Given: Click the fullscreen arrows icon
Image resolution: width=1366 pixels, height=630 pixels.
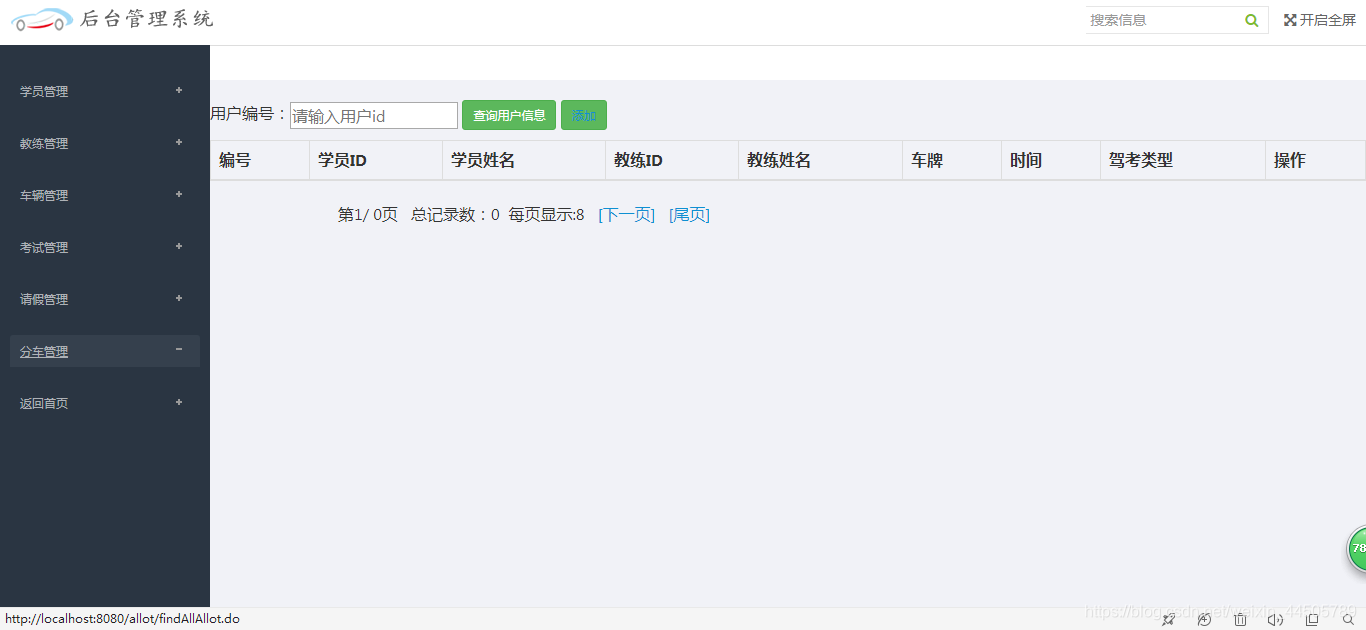Looking at the screenshot, I should [1290, 20].
